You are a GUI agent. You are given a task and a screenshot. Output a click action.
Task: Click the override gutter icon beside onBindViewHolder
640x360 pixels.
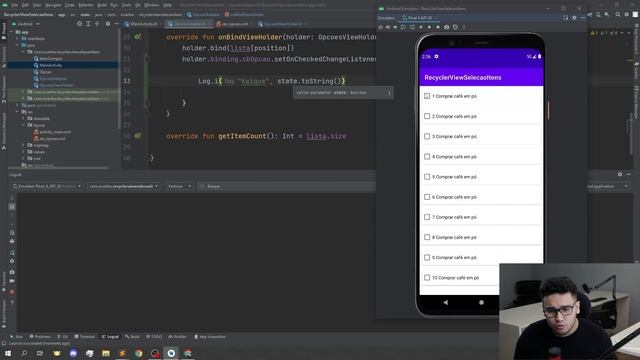click(138, 37)
